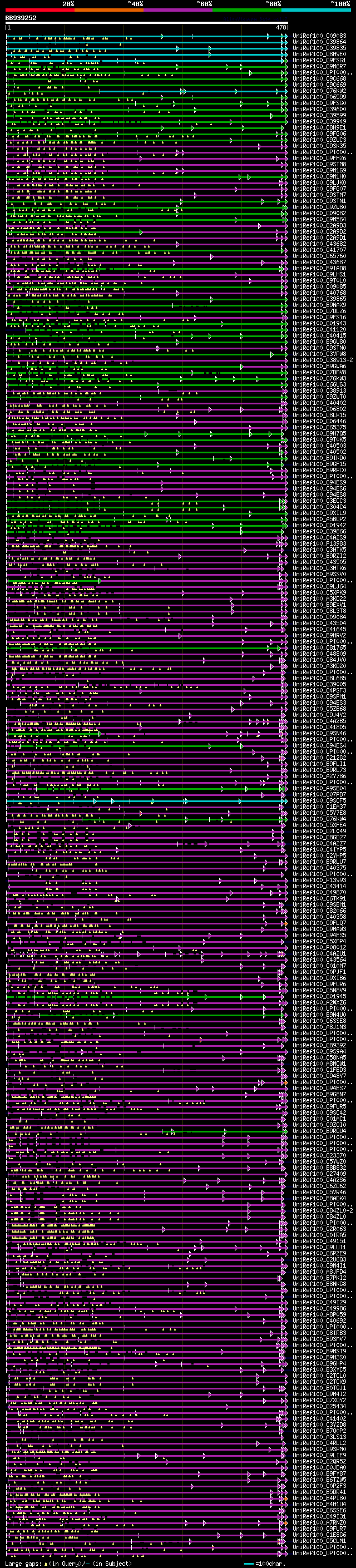
Task: Select the query ID BB939252
Action: pyautogui.click(x=21, y=18)
